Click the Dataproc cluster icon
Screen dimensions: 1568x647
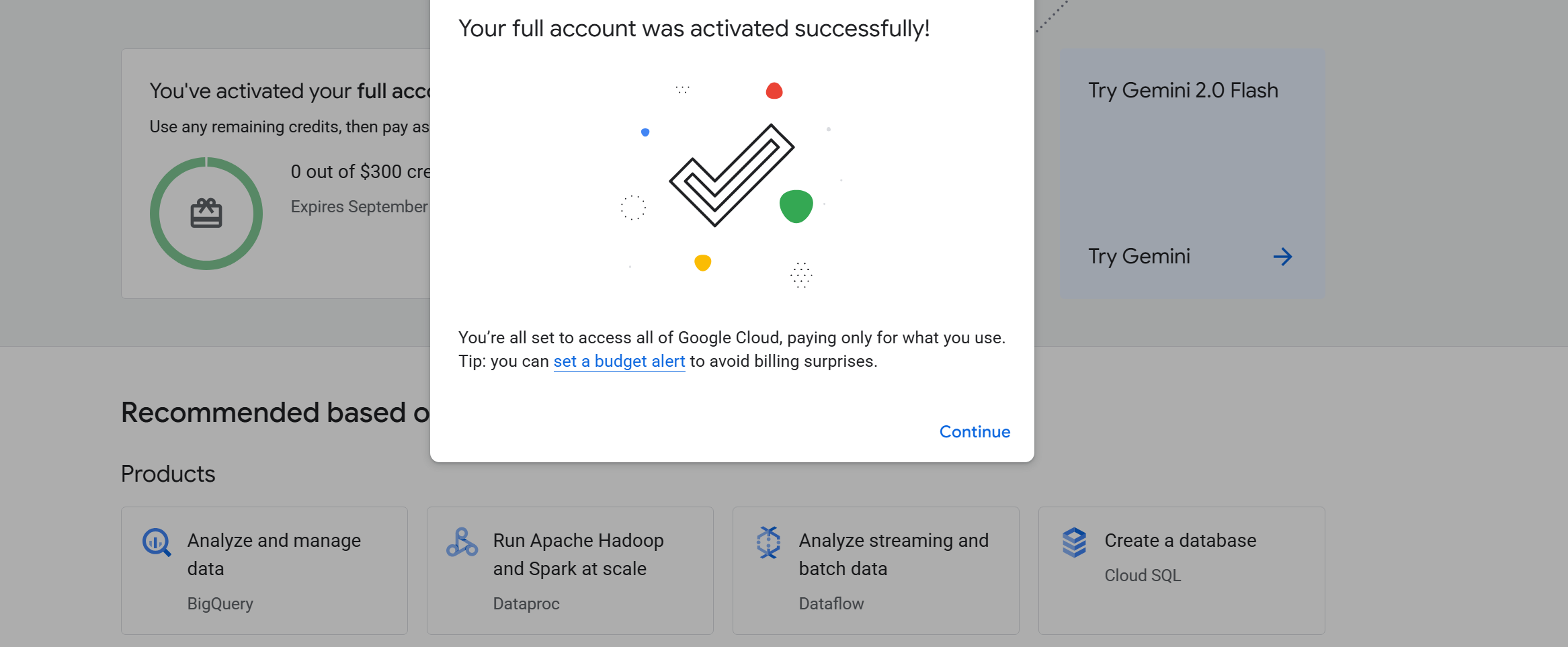click(462, 542)
